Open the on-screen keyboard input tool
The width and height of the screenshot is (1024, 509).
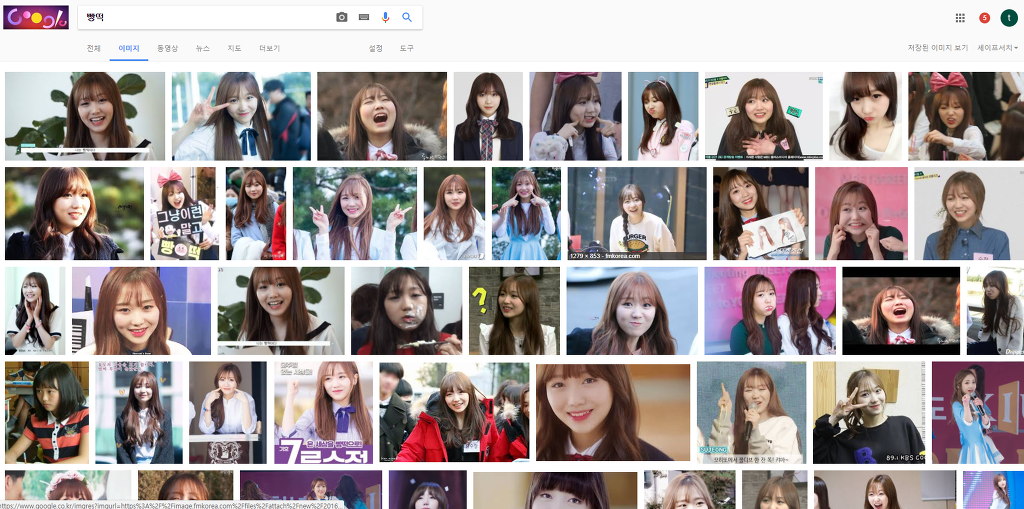(x=364, y=18)
